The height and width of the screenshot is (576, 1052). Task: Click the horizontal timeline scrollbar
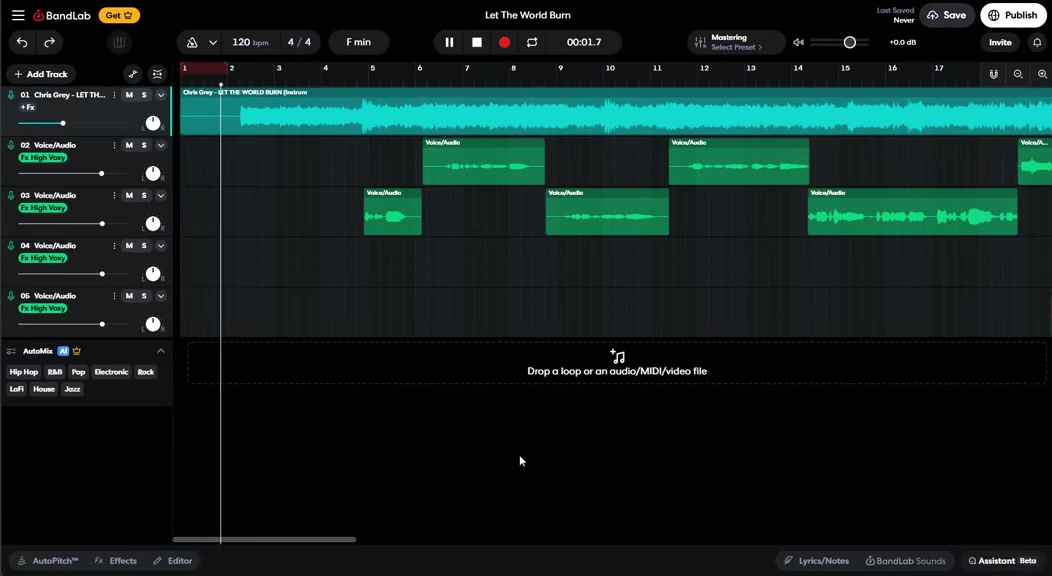tap(264, 539)
